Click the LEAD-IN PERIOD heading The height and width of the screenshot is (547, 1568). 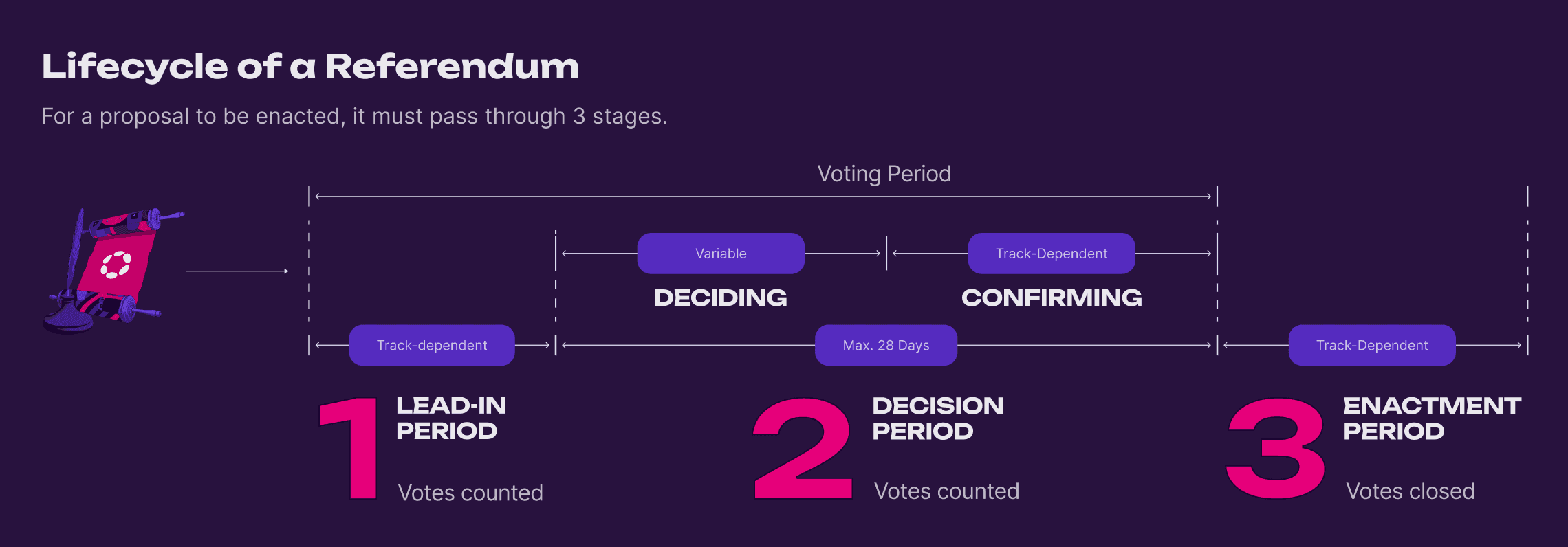450,418
